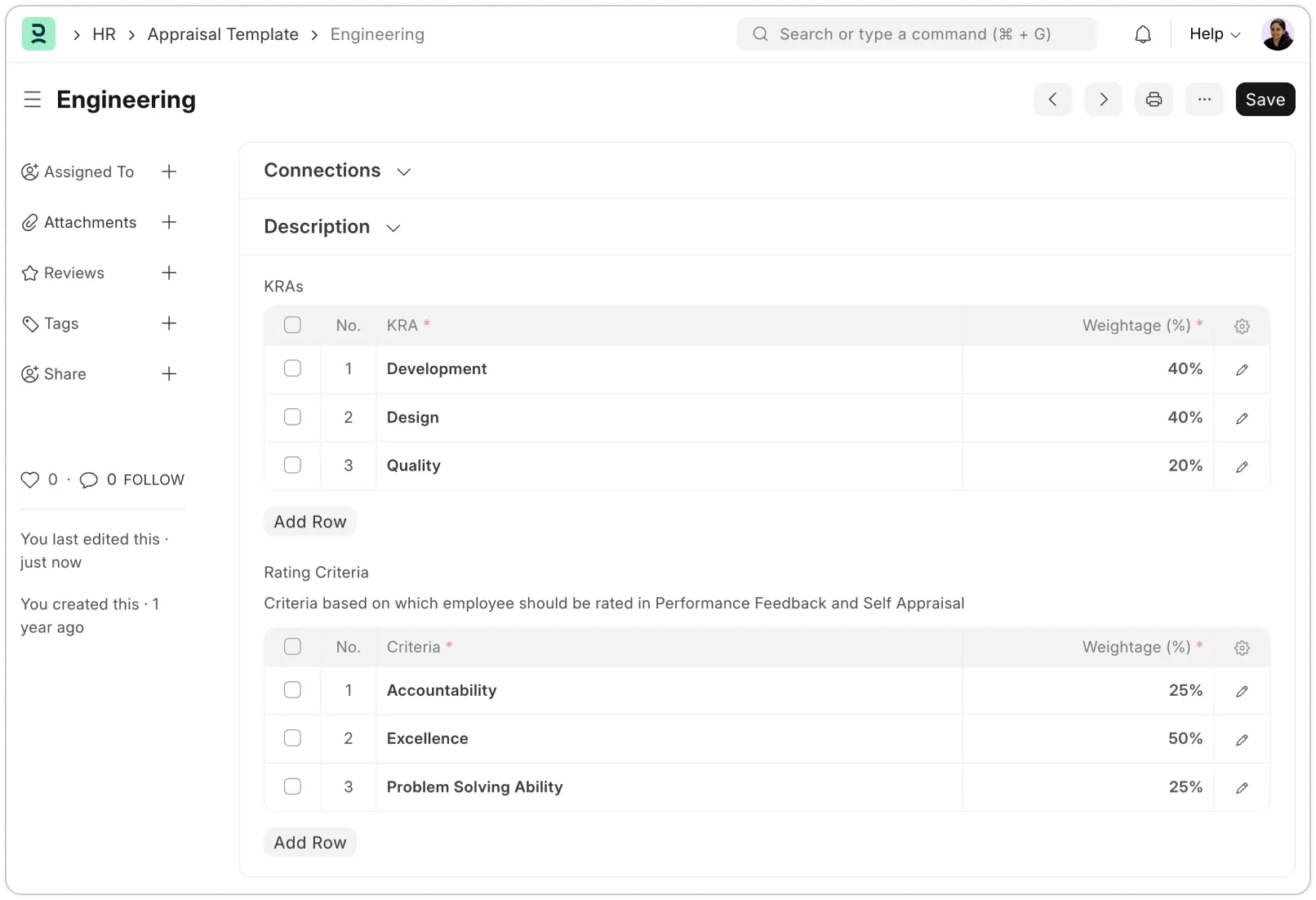Open the KRA table column settings gear
The width and height of the screenshot is (1316, 900).
click(1242, 325)
